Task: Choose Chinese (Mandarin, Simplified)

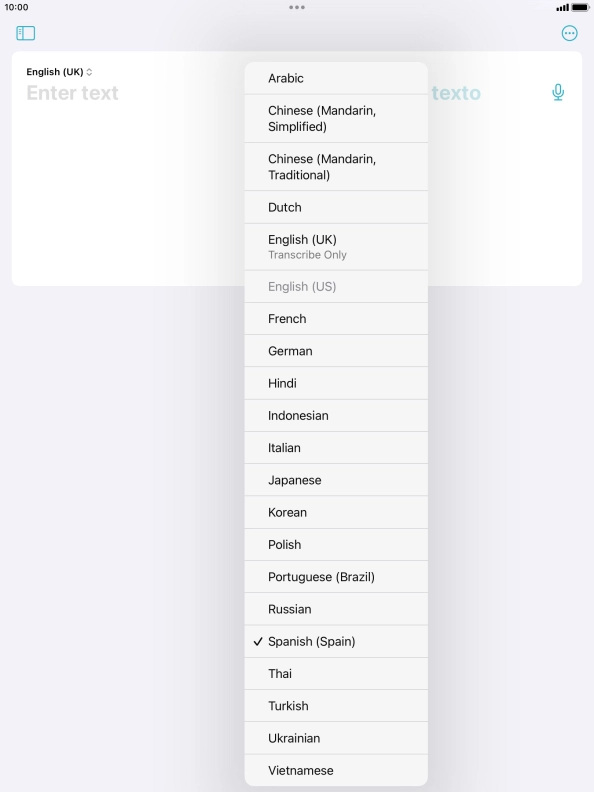Action: coord(336,119)
